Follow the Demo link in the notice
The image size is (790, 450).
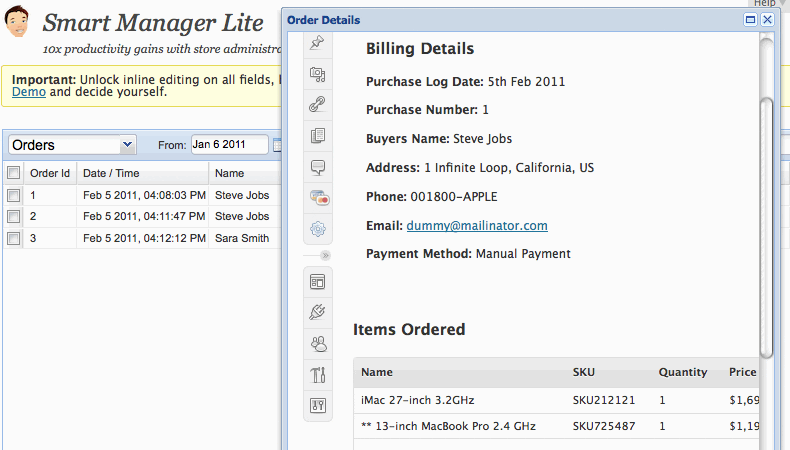pyautogui.click(x=29, y=92)
